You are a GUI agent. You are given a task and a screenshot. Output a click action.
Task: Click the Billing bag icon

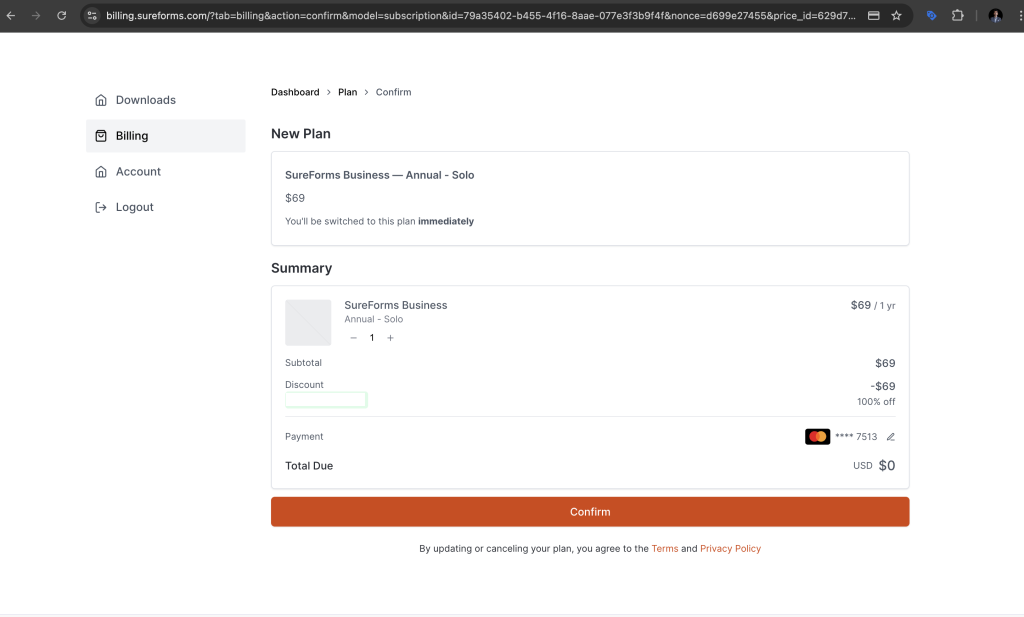coord(101,135)
